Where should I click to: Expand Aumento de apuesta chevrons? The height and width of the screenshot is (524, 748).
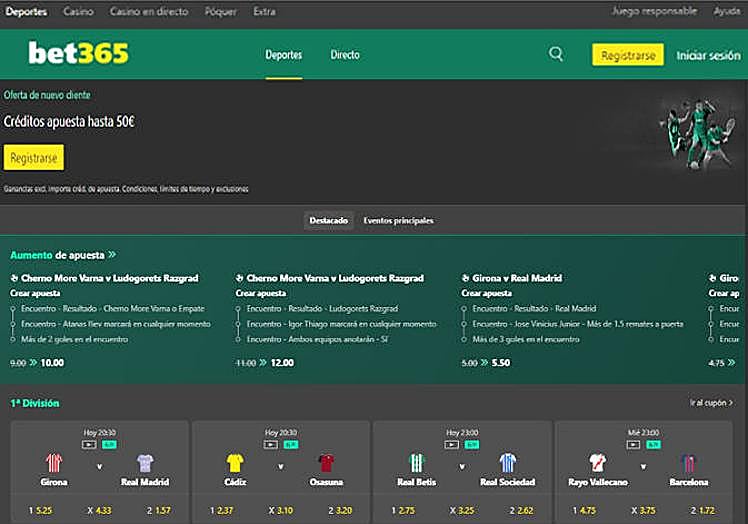[x=112, y=255]
